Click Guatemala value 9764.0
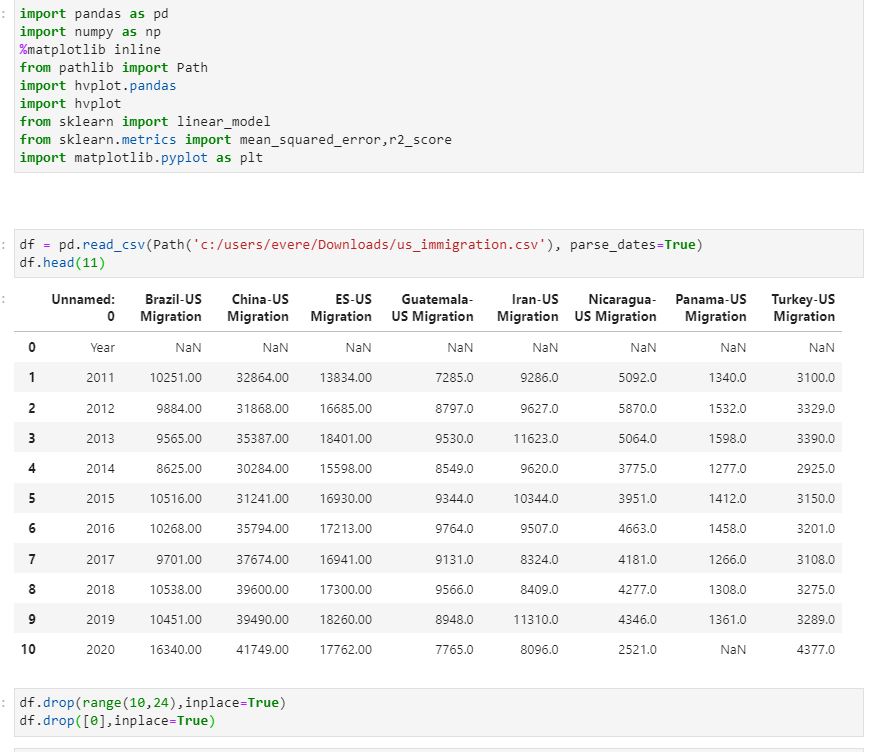 coord(454,528)
